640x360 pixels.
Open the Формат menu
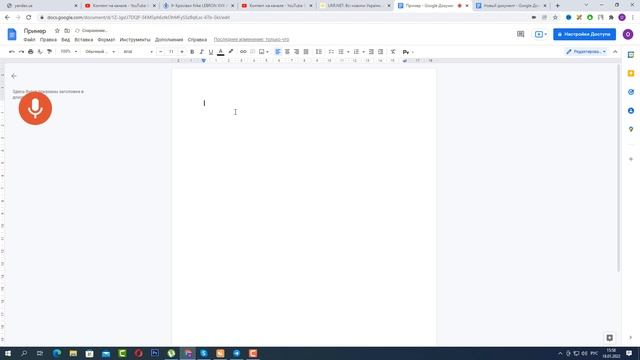(x=106, y=40)
